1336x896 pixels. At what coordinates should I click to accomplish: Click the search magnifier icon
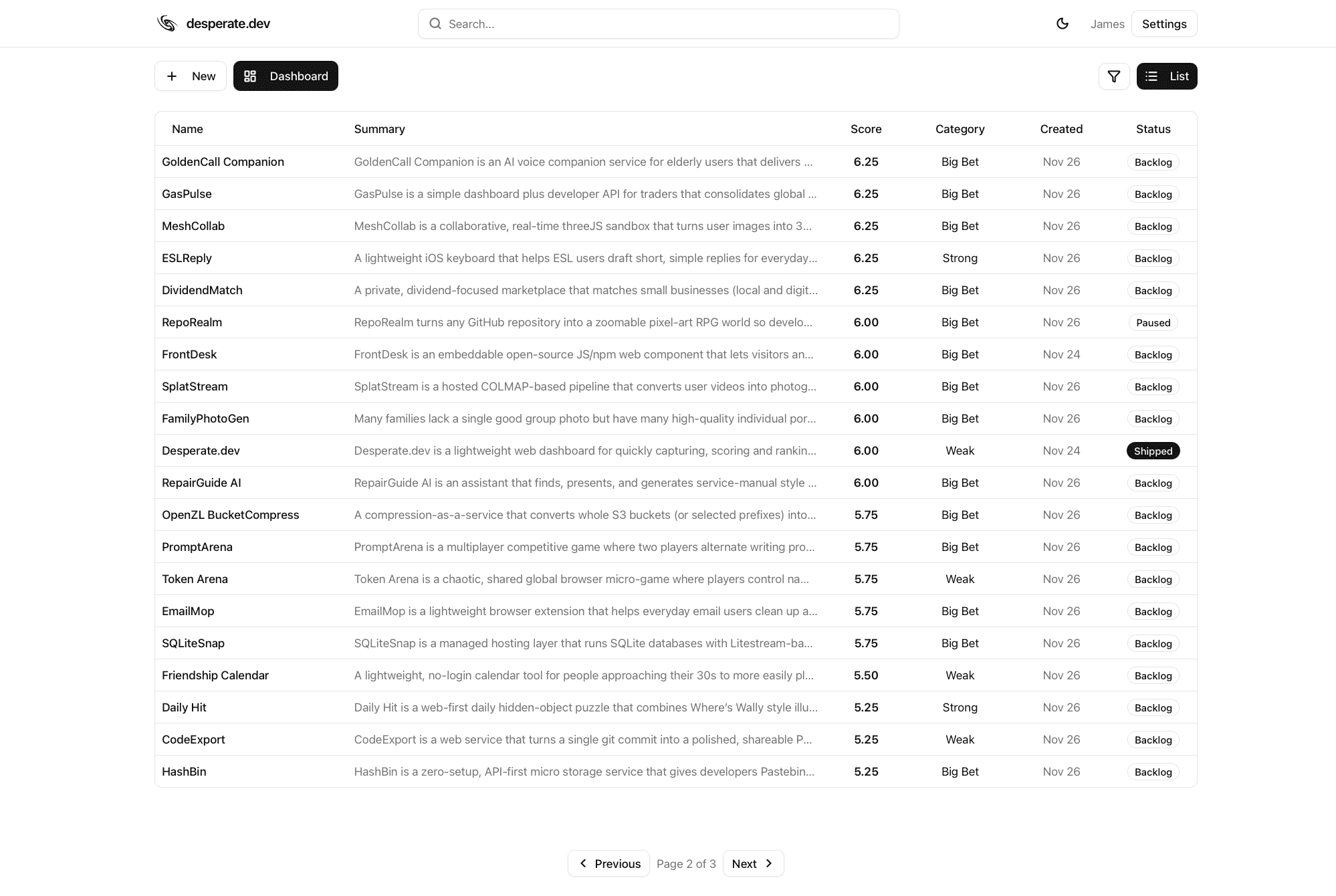(x=435, y=23)
